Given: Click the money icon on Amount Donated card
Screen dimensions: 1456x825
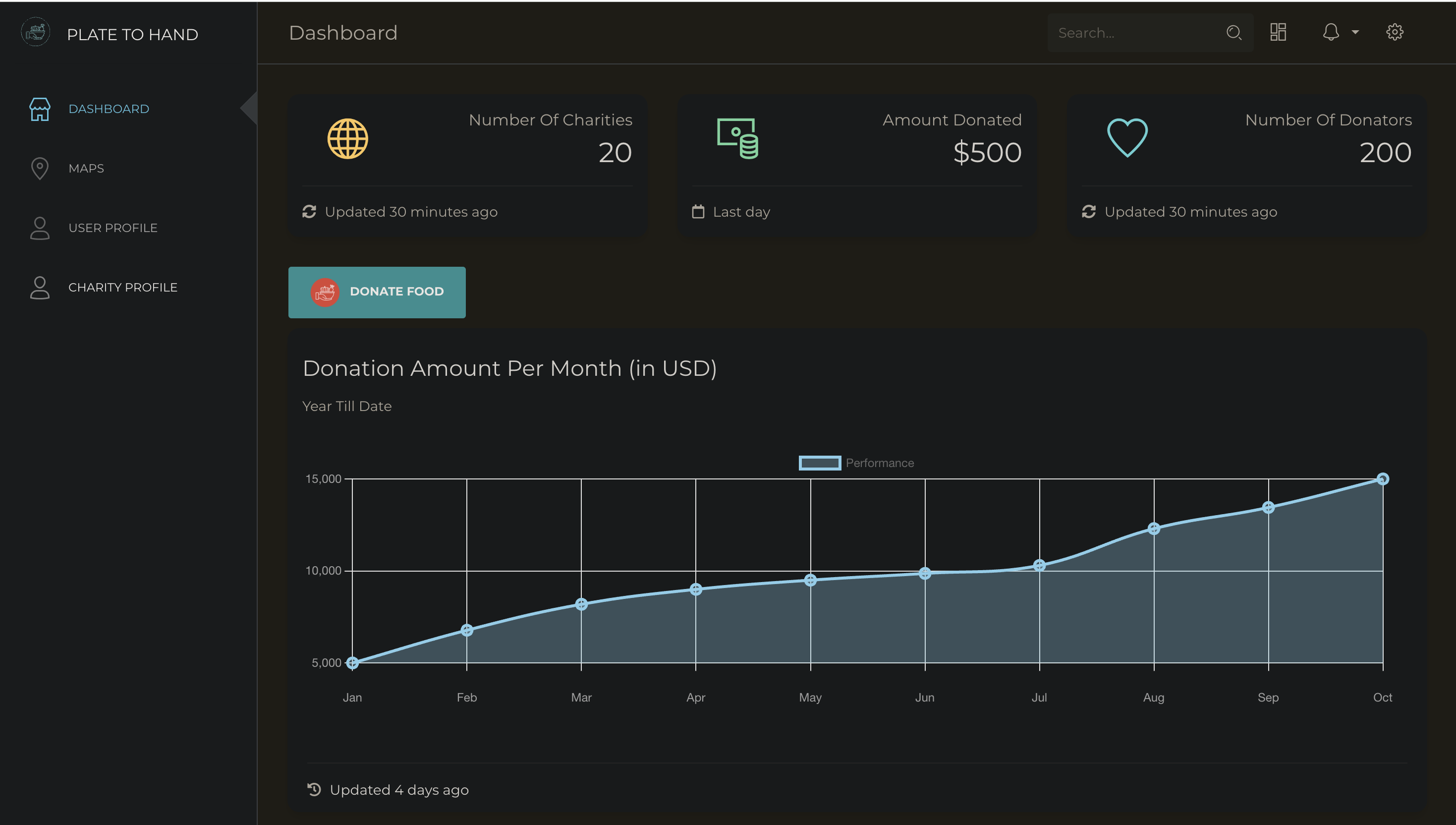Looking at the screenshot, I should pyautogui.click(x=737, y=139).
